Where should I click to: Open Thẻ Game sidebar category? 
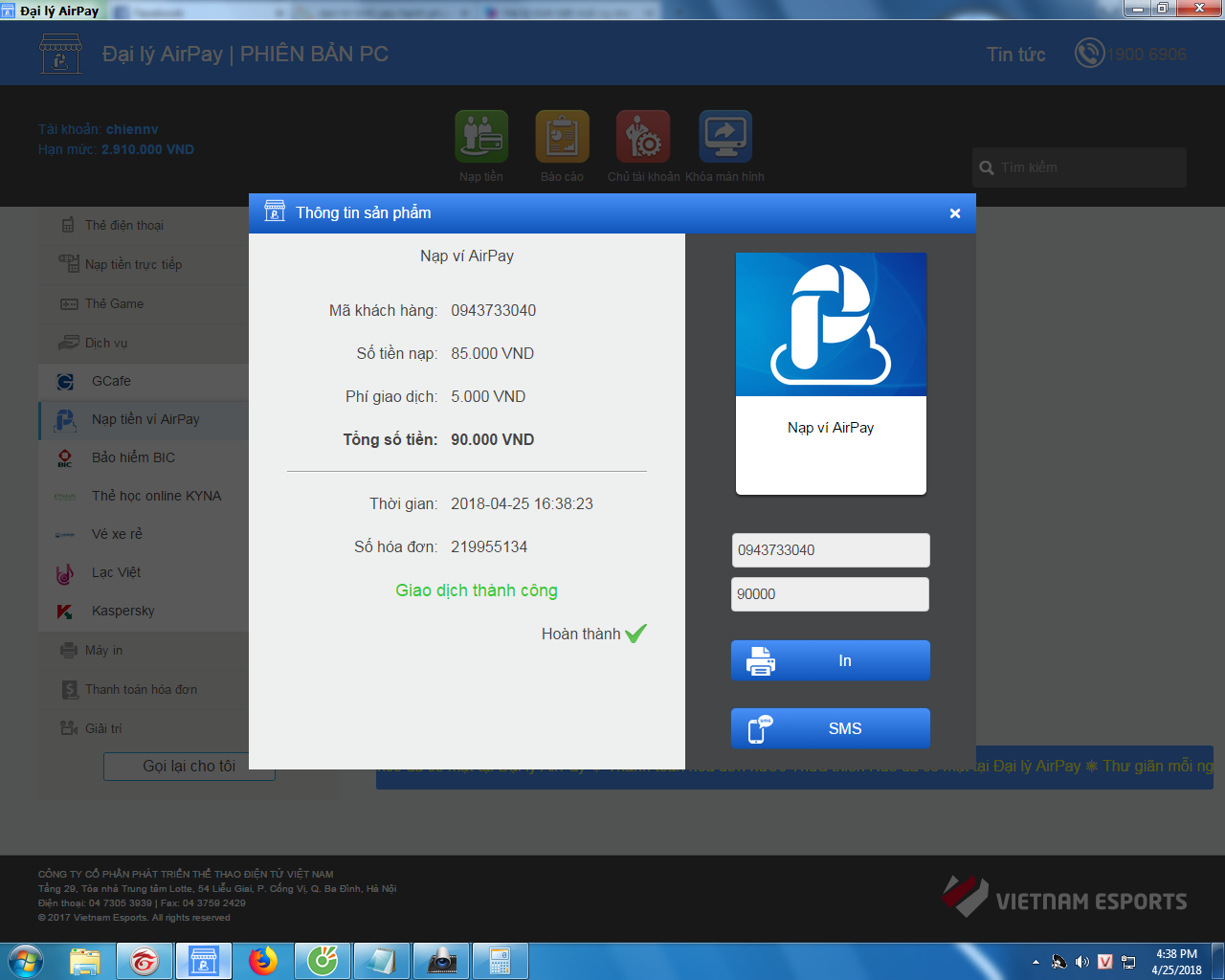tap(144, 304)
